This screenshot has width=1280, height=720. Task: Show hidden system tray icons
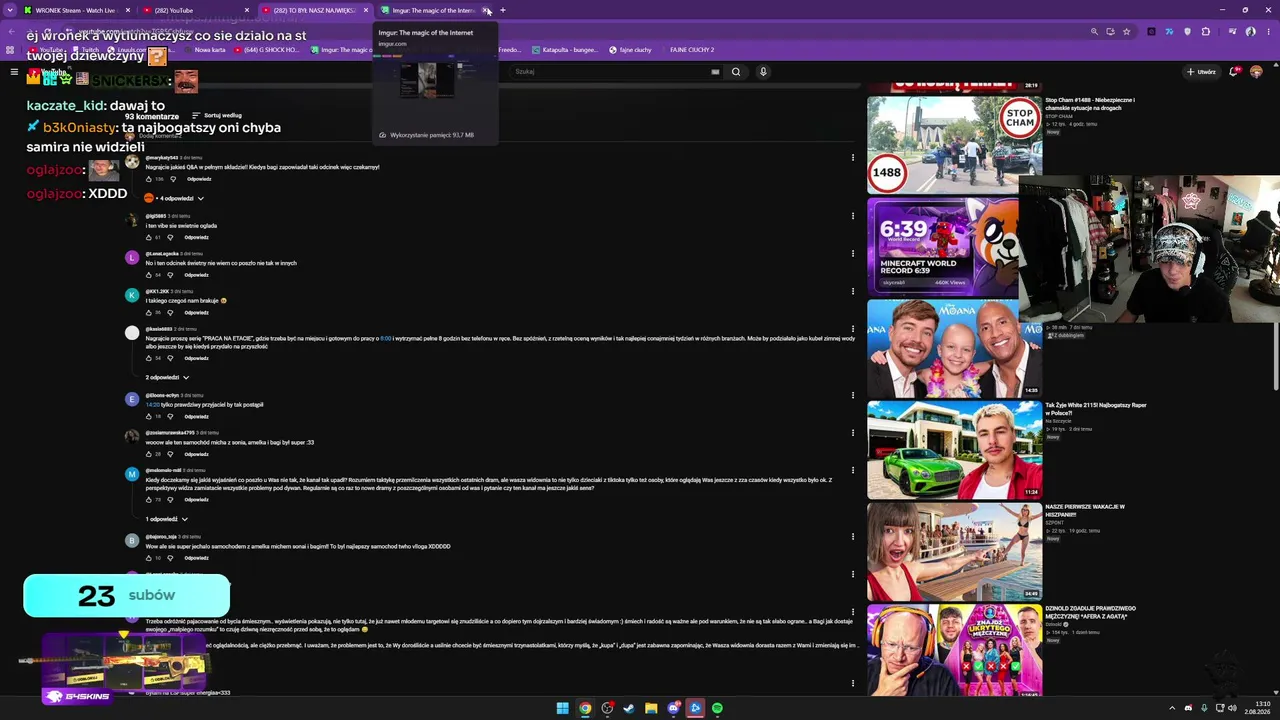1174,708
